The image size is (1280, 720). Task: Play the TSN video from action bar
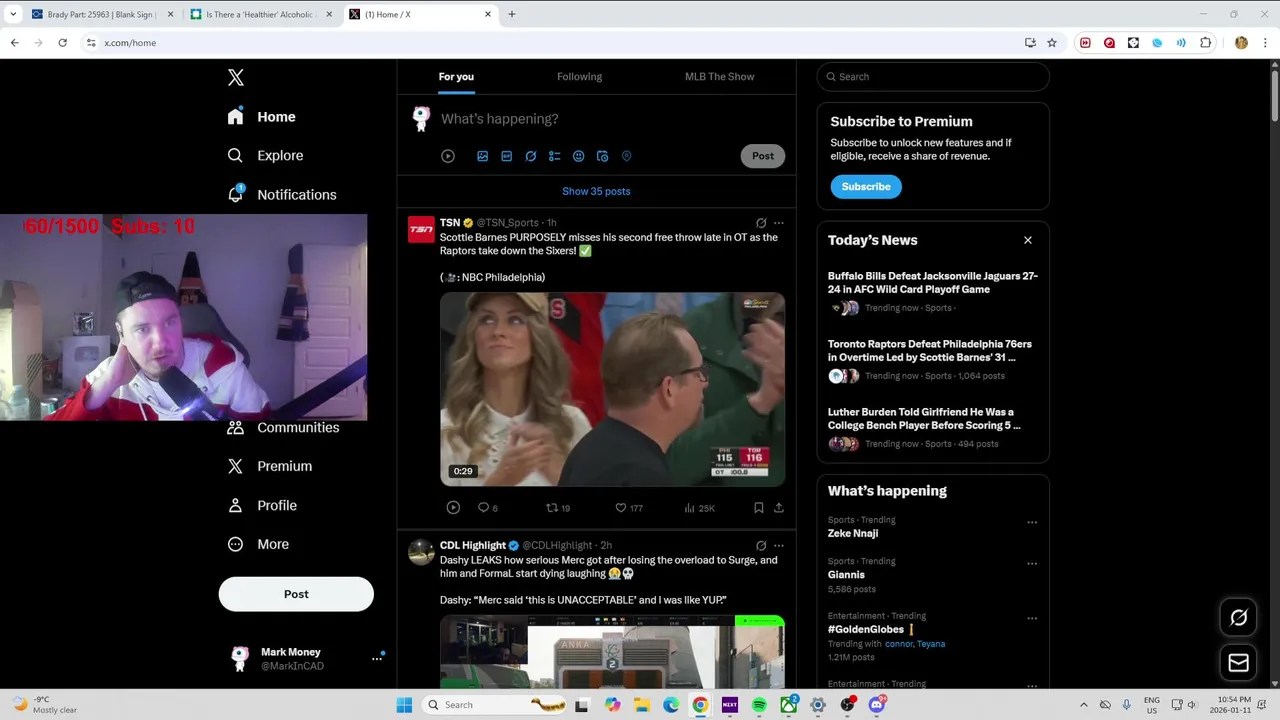coord(453,508)
